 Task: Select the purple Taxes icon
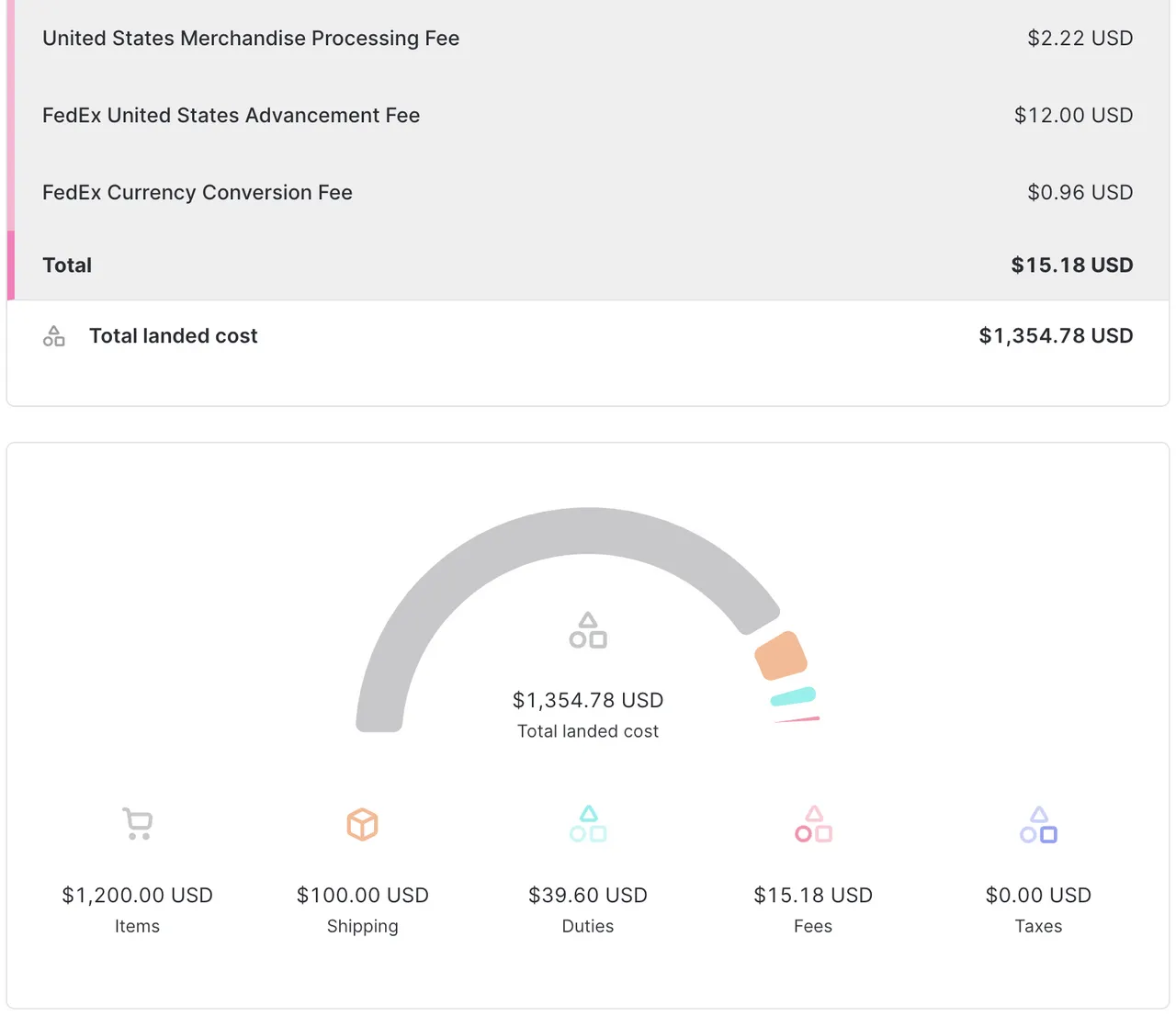click(1037, 823)
